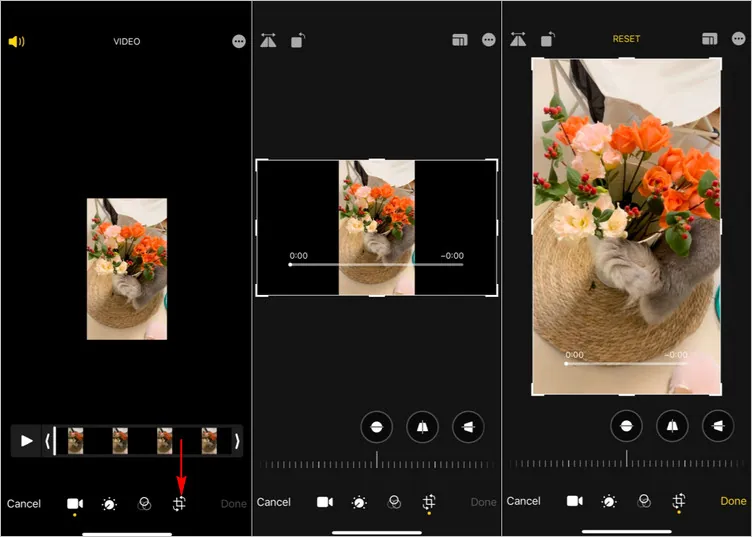Click the playback scrubber in the right screen

pos(626,363)
